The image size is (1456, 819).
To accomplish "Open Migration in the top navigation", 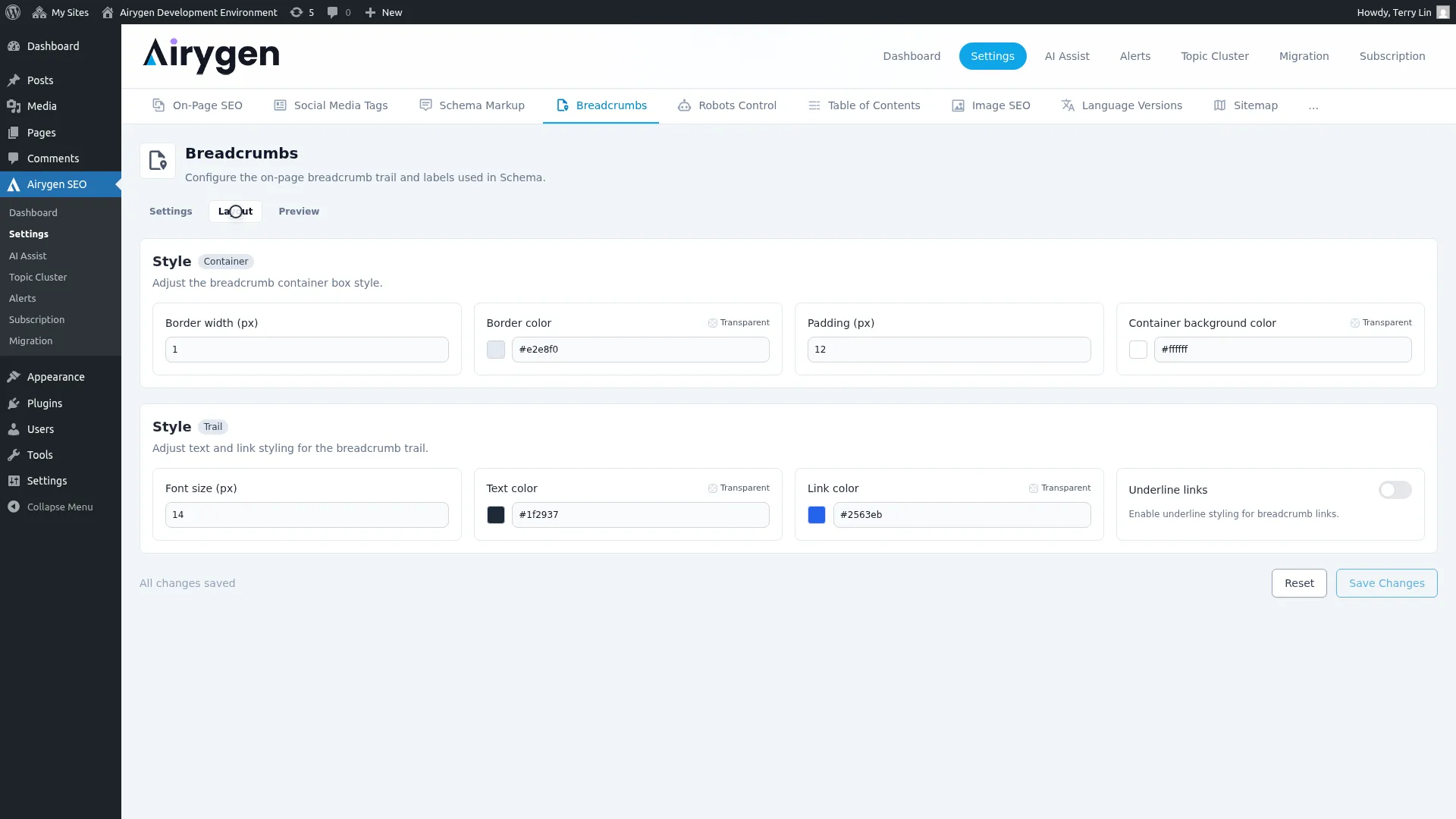I will pos(1304,56).
